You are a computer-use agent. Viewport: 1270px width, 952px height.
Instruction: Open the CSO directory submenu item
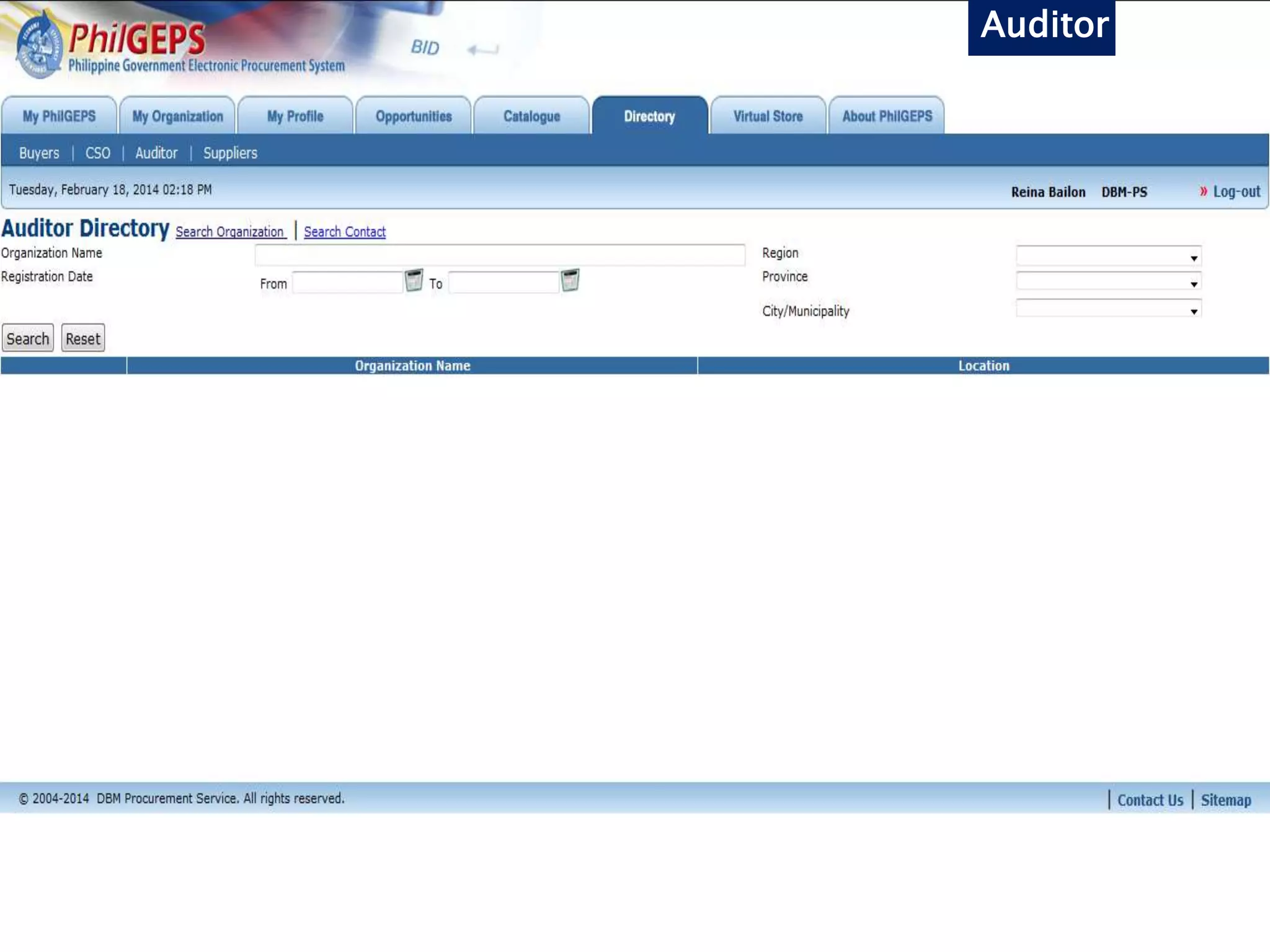98,153
